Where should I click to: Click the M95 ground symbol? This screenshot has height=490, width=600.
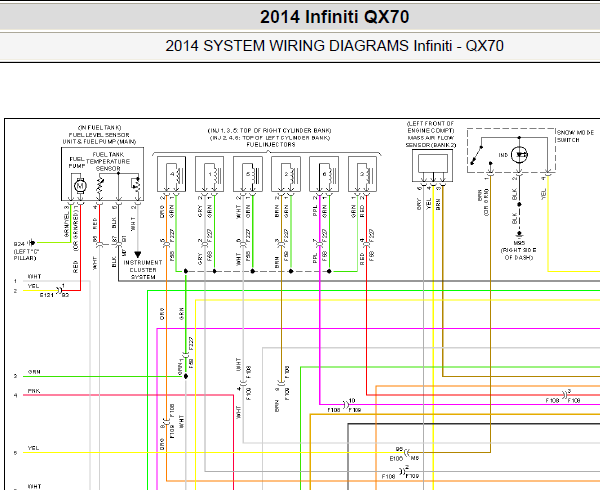519,234
